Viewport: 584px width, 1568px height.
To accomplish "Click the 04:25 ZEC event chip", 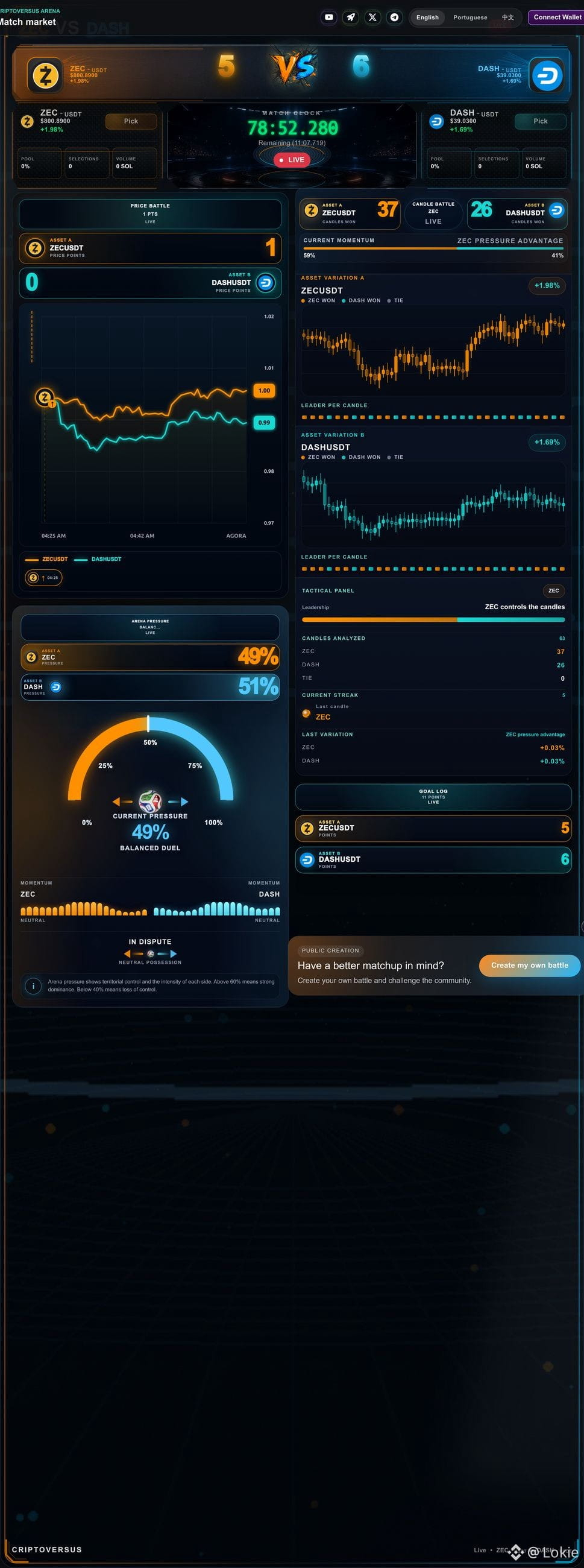I will [44, 578].
